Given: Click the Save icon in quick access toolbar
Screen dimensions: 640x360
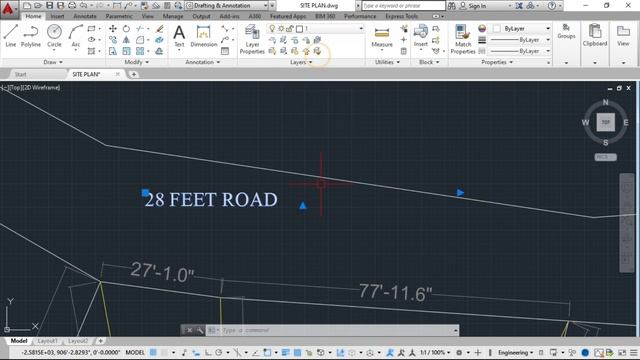Looking at the screenshot, I should (x=49, y=5).
